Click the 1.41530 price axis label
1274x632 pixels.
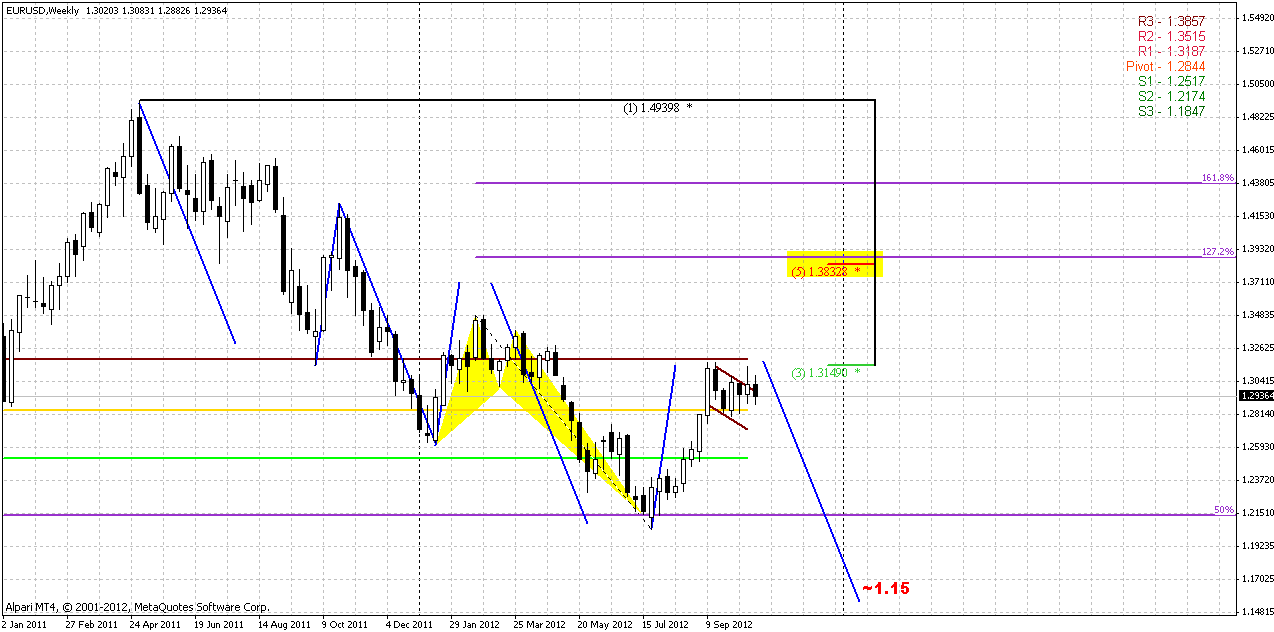pos(1257,216)
